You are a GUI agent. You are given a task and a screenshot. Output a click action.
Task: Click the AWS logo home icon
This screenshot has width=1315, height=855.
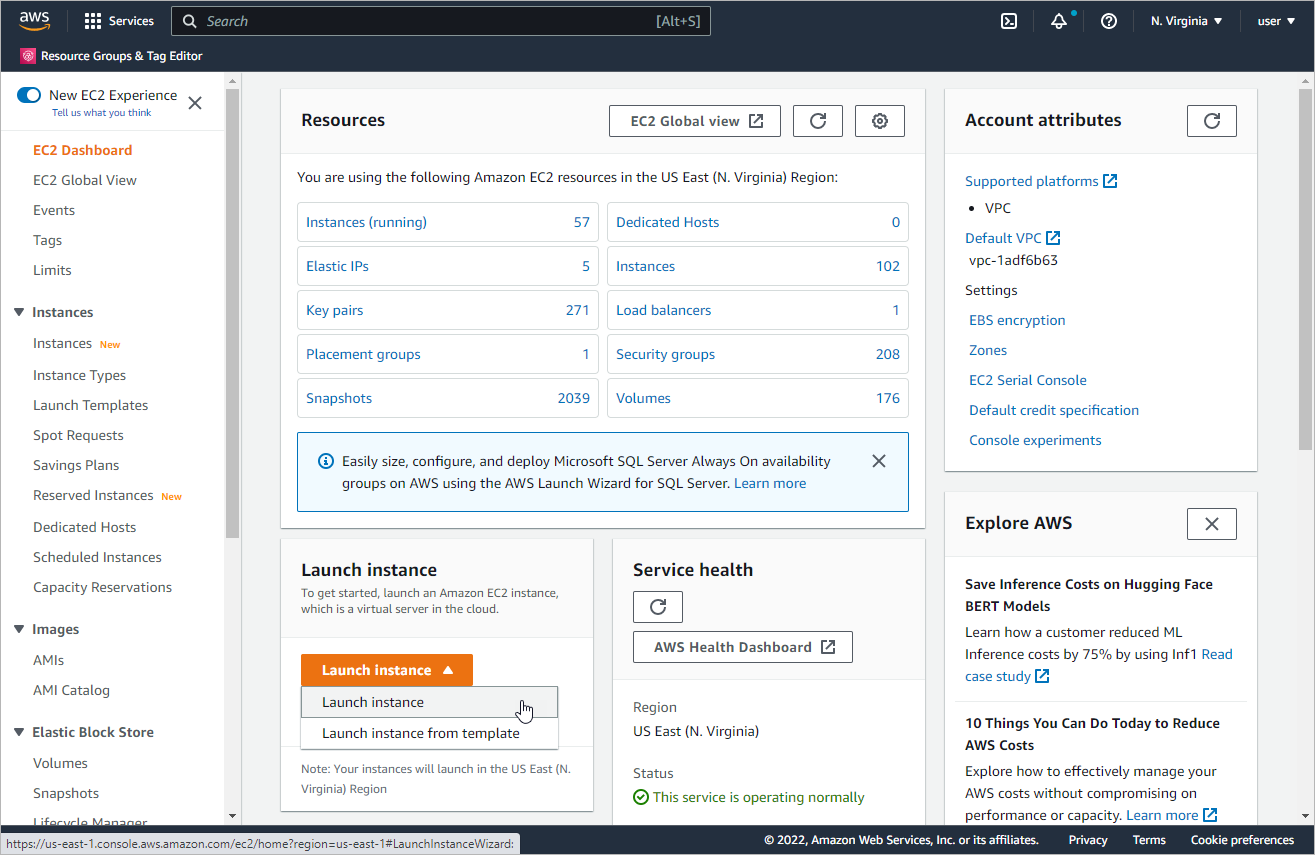click(x=34, y=21)
